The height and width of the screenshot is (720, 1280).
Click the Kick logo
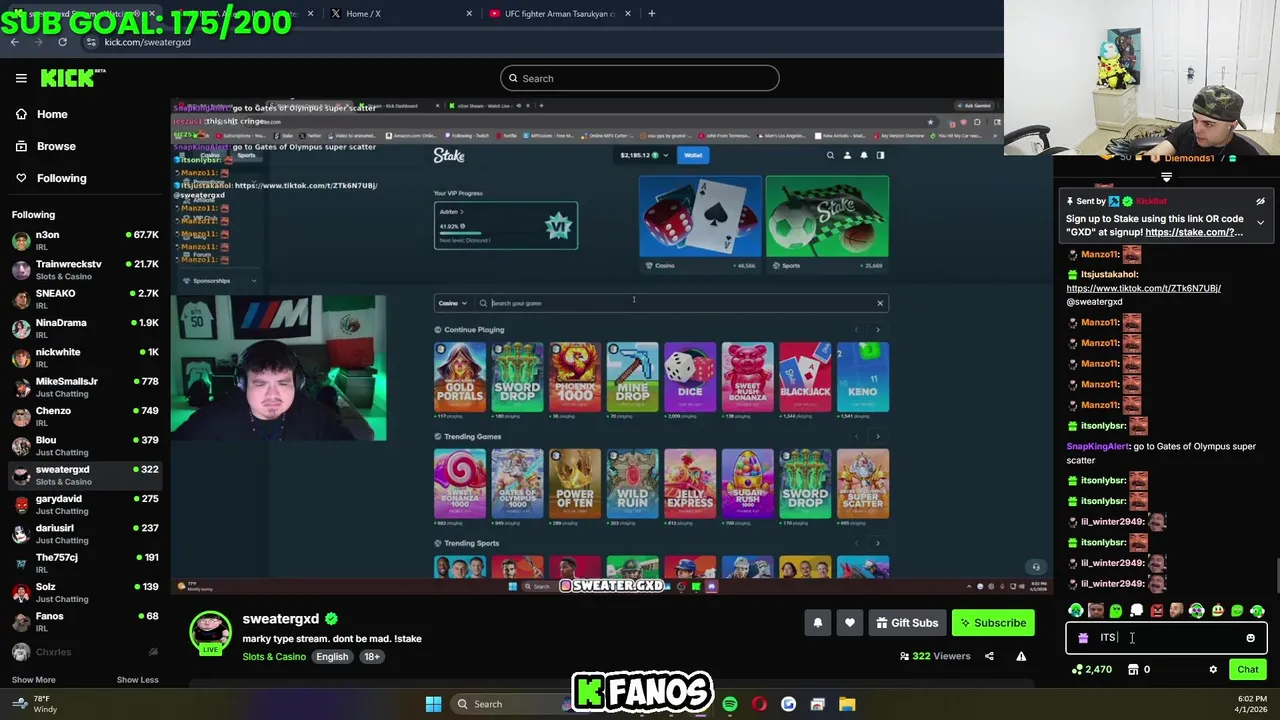click(72, 78)
